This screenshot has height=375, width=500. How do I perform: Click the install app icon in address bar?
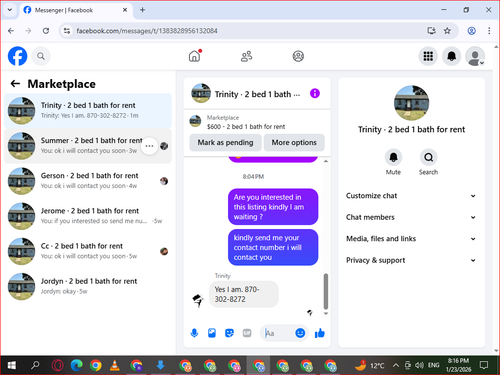tap(431, 31)
